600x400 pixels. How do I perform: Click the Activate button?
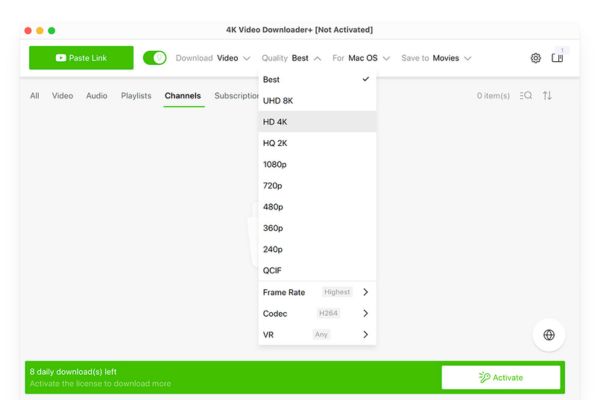point(501,377)
